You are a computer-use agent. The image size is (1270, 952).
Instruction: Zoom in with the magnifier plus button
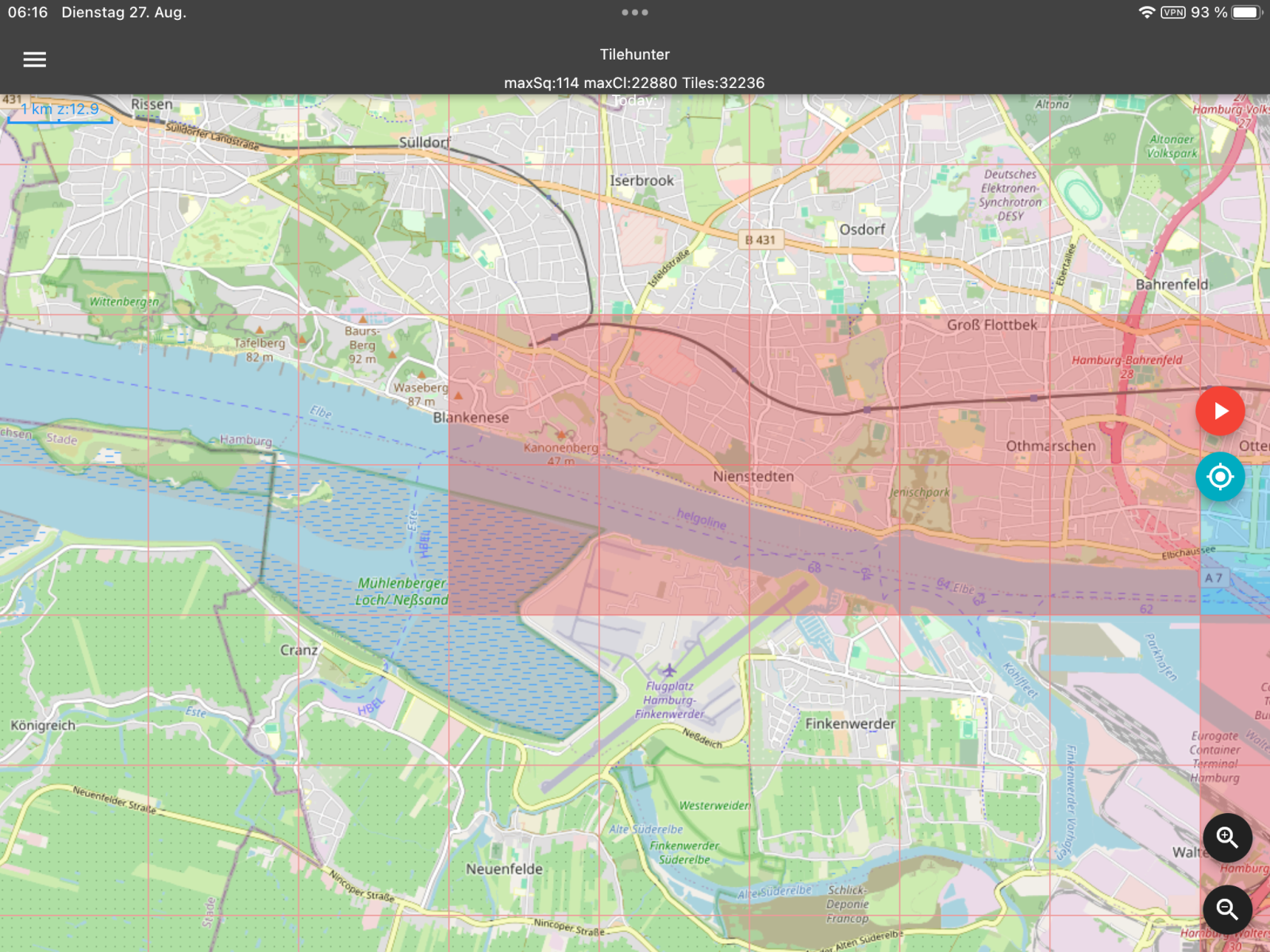coord(1227,838)
